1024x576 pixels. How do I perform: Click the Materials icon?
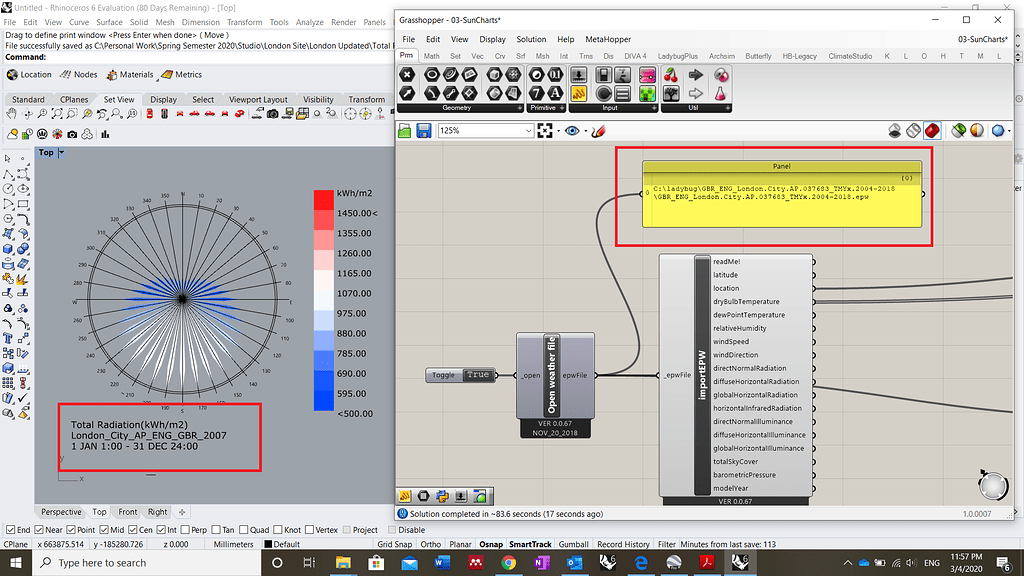(x=112, y=75)
